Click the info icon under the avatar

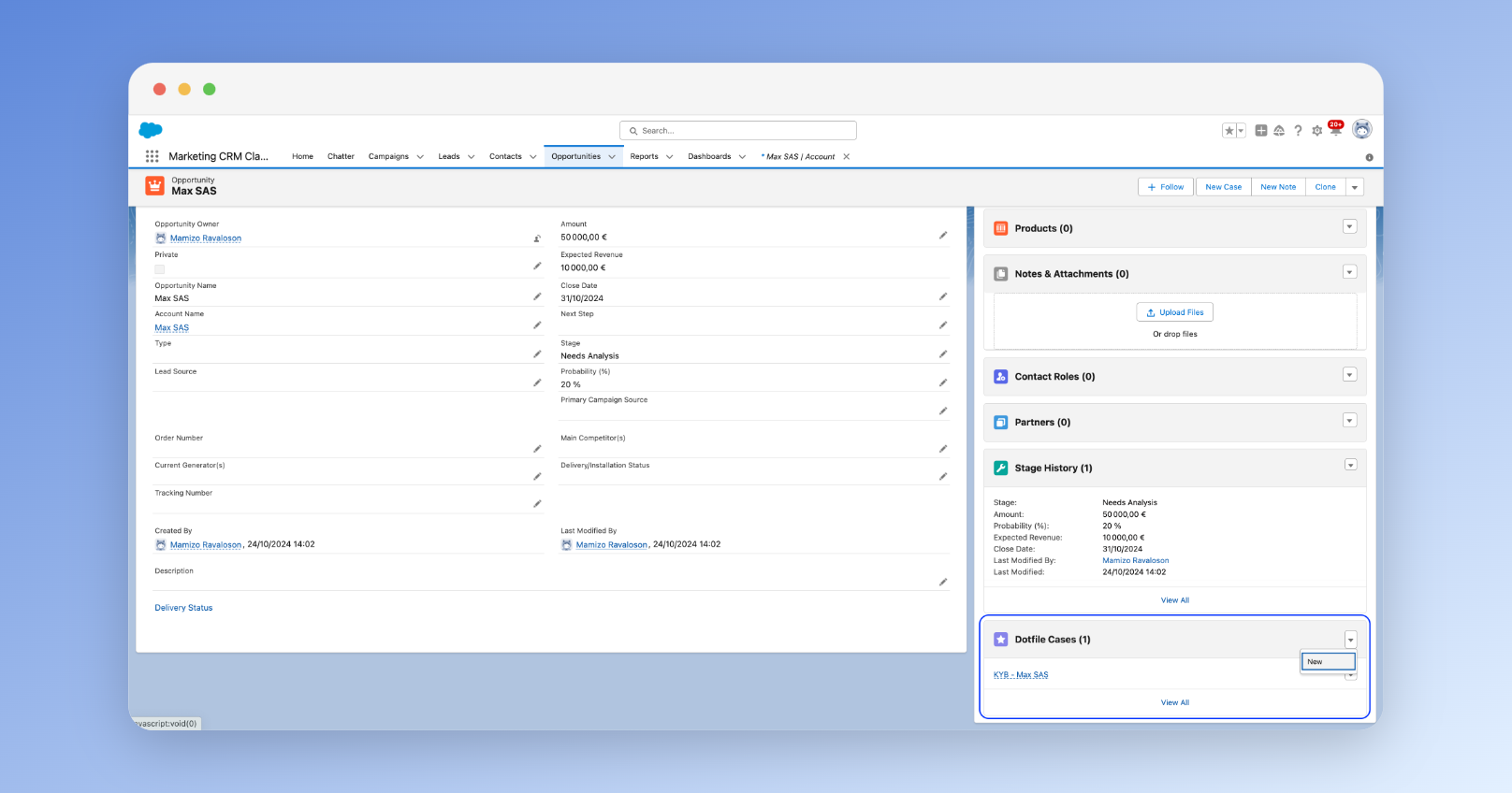[1369, 157]
